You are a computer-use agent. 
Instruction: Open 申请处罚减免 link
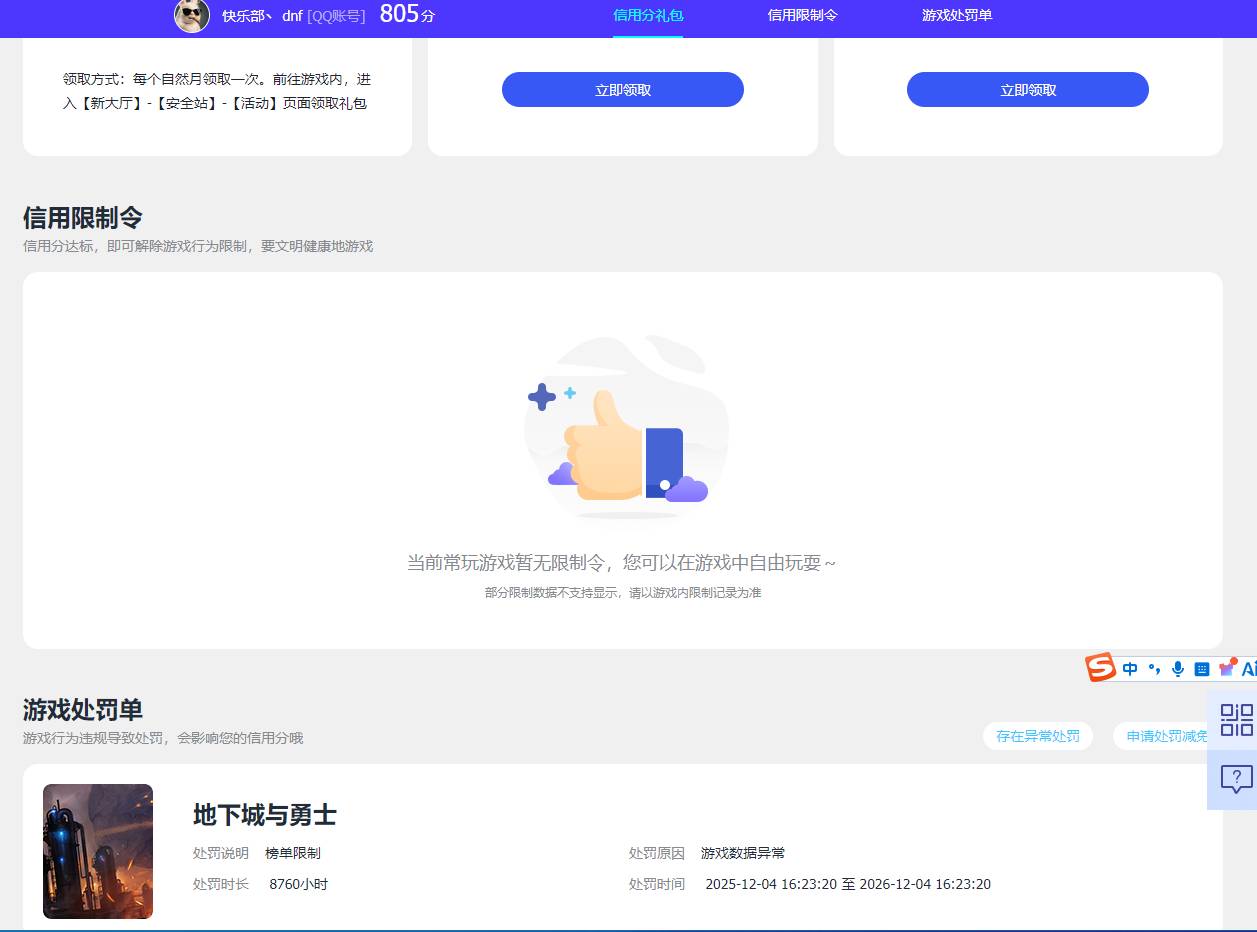pyautogui.click(x=1167, y=736)
